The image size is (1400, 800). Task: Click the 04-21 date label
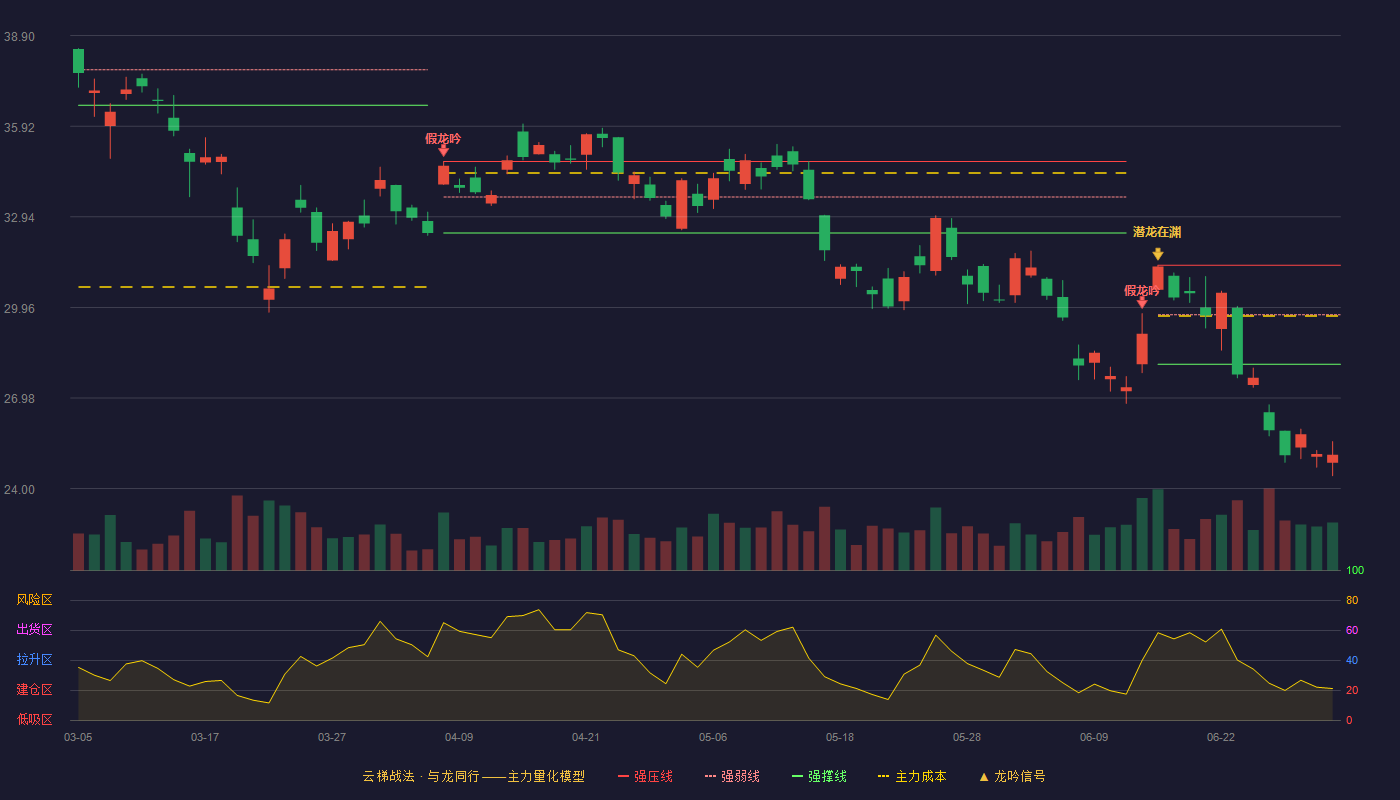pos(586,737)
